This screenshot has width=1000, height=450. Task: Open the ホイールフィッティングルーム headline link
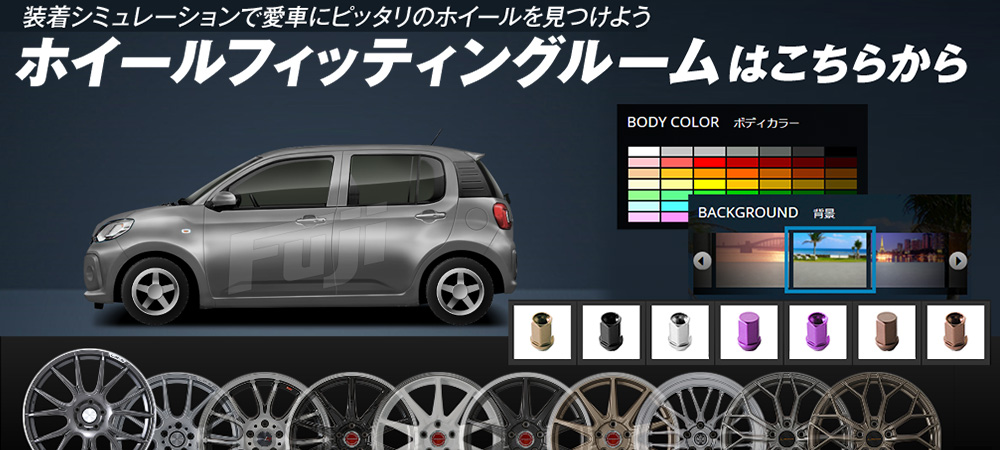[x=369, y=61]
